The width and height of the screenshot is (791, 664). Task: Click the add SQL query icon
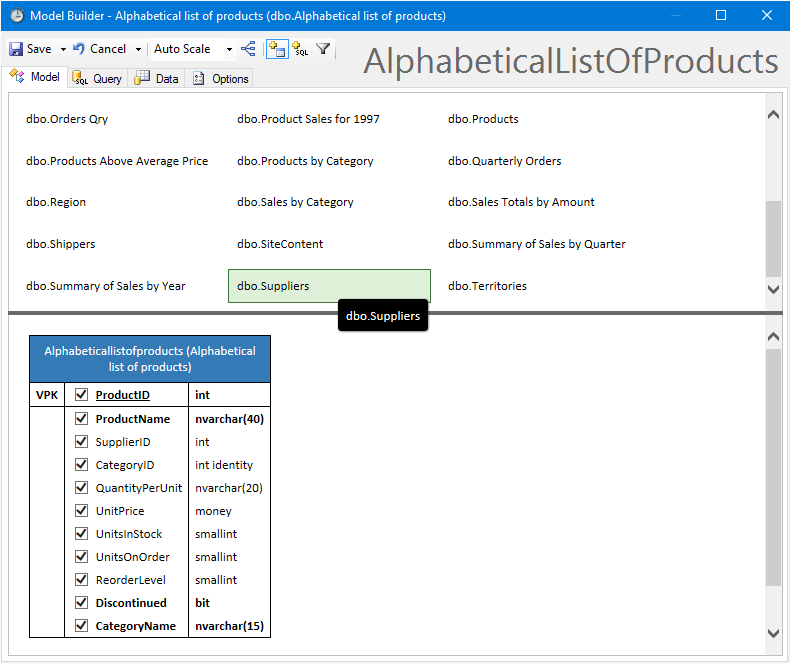click(x=300, y=49)
